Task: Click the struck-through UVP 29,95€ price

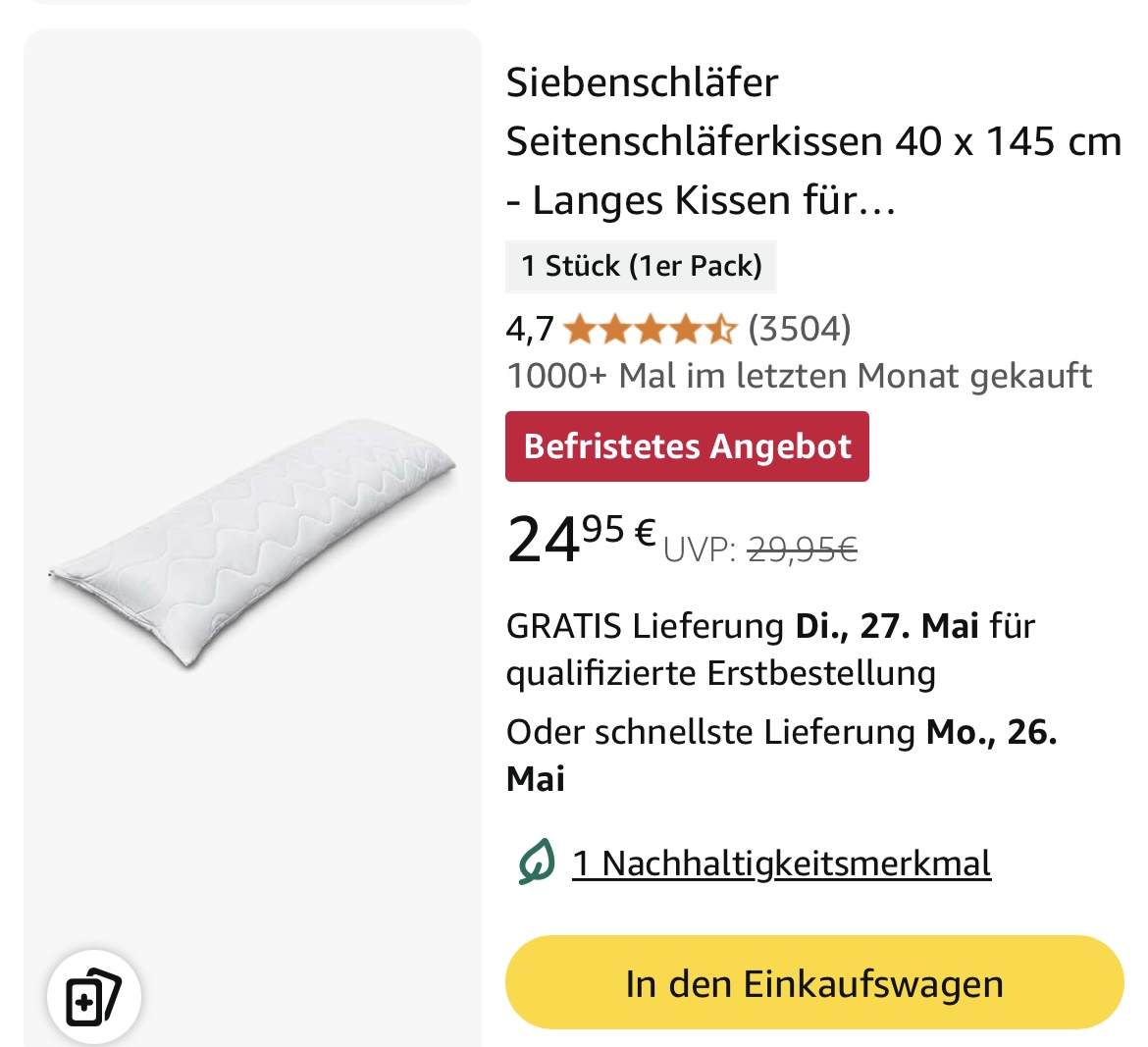Action: tap(802, 550)
